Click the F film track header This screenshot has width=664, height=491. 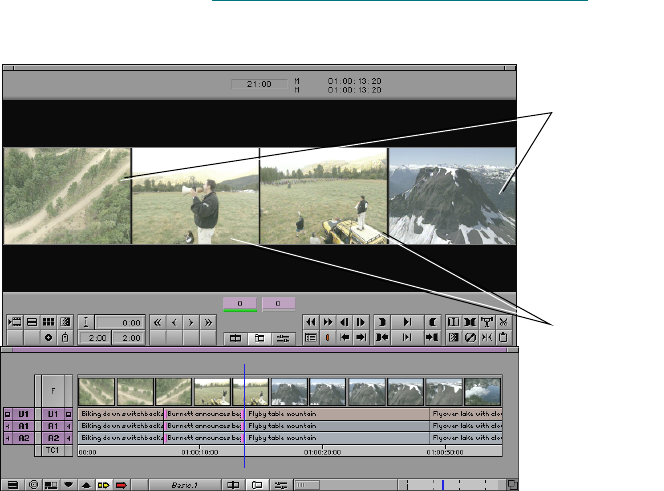pos(53,391)
